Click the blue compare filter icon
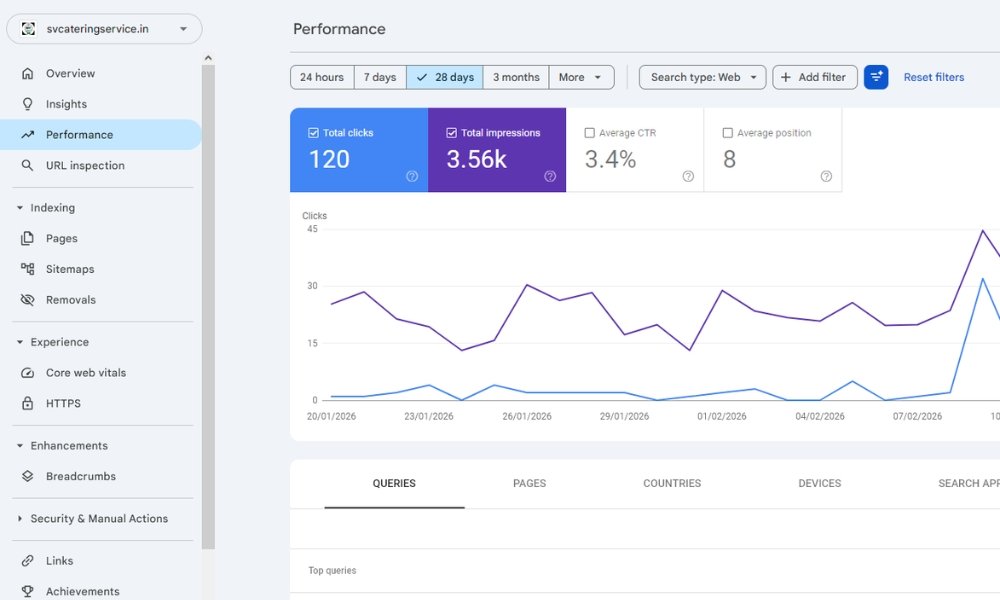 (x=876, y=77)
